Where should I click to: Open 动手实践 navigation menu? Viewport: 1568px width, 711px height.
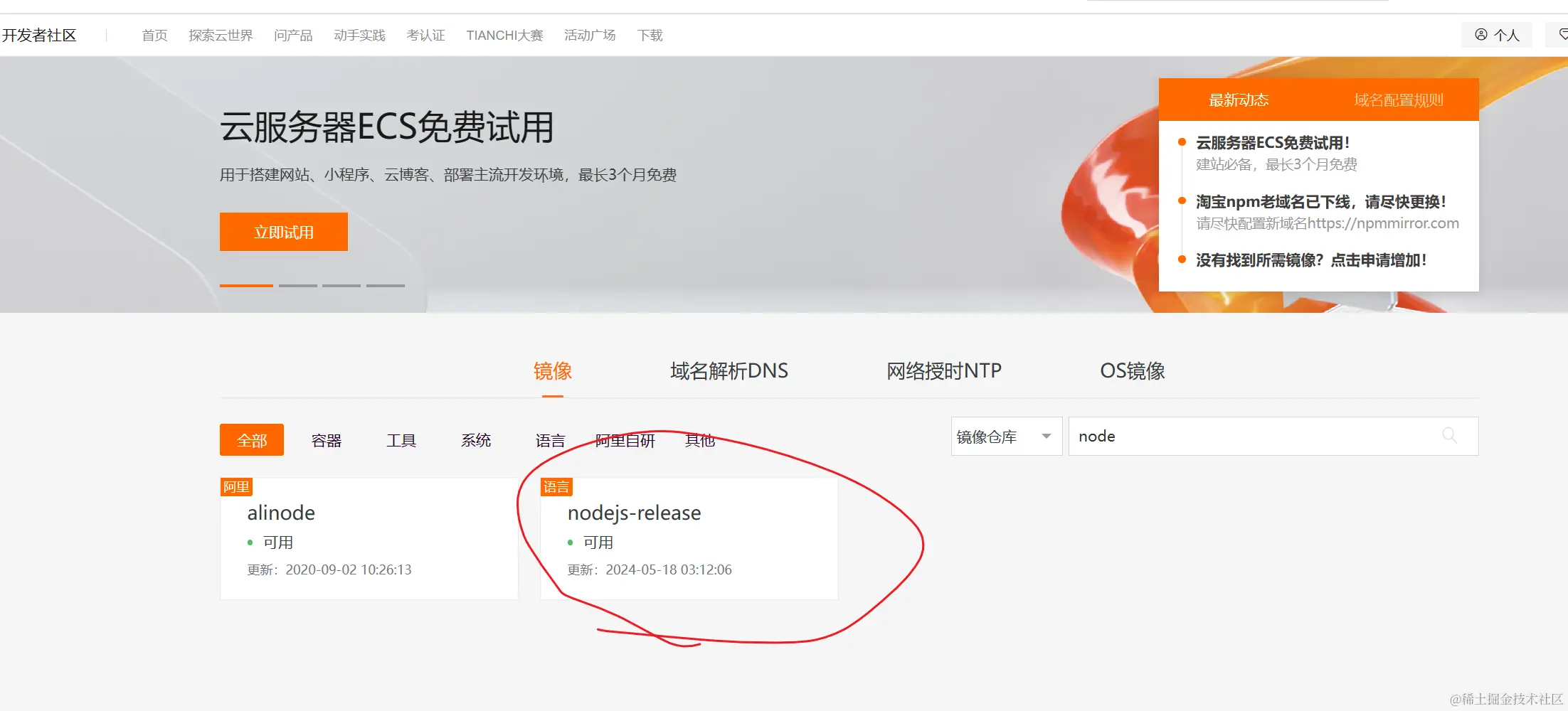coord(359,35)
